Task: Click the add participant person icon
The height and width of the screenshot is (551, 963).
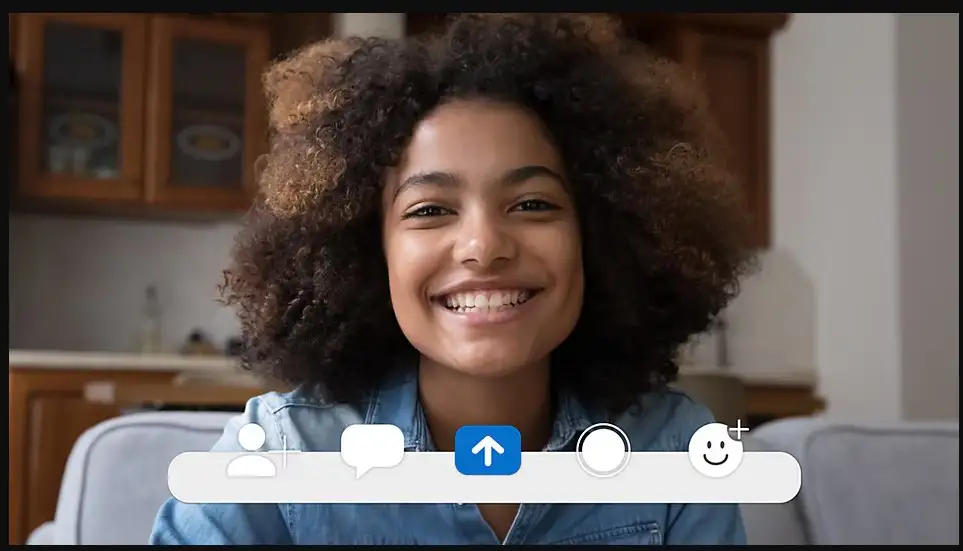Action: click(257, 450)
